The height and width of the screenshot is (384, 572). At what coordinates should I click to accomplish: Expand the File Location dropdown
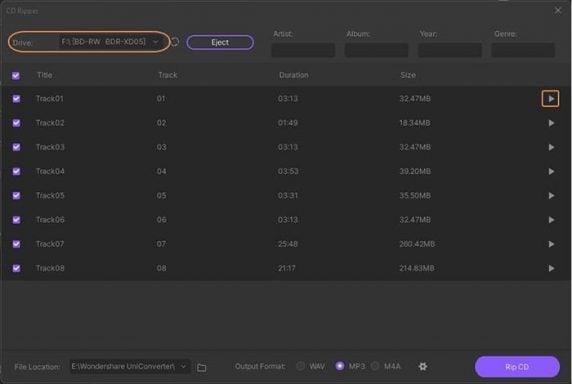click(130, 366)
